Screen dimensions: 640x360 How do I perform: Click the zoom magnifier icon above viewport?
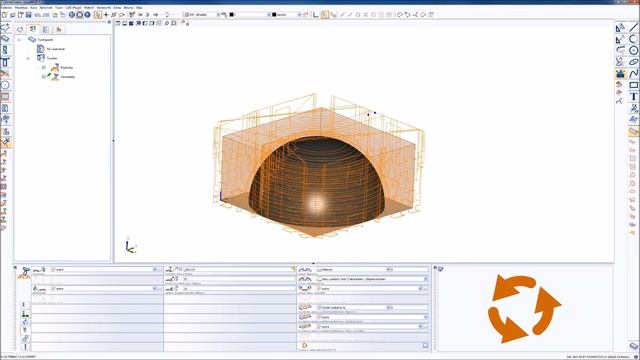tap(167, 23)
